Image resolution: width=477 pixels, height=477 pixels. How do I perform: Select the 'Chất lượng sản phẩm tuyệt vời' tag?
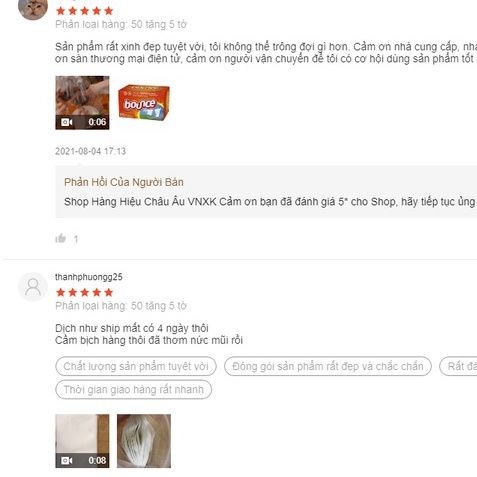pyautogui.click(x=136, y=366)
